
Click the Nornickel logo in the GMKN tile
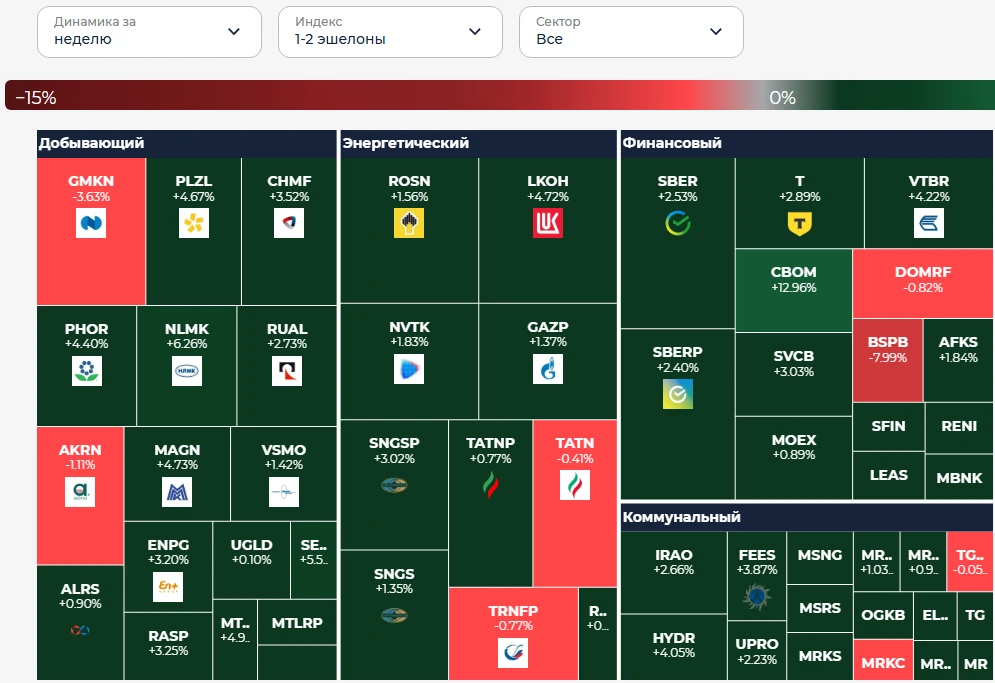point(91,223)
